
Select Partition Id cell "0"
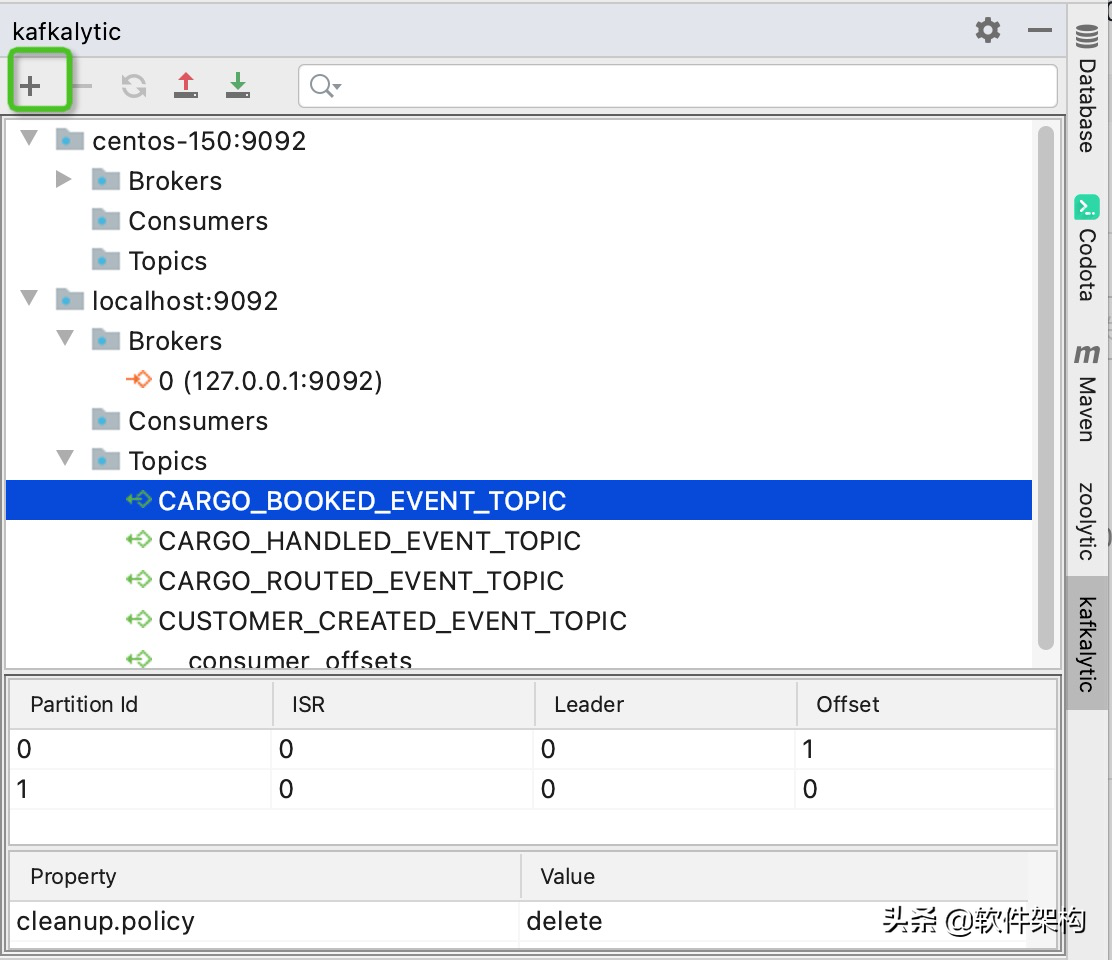[140, 749]
